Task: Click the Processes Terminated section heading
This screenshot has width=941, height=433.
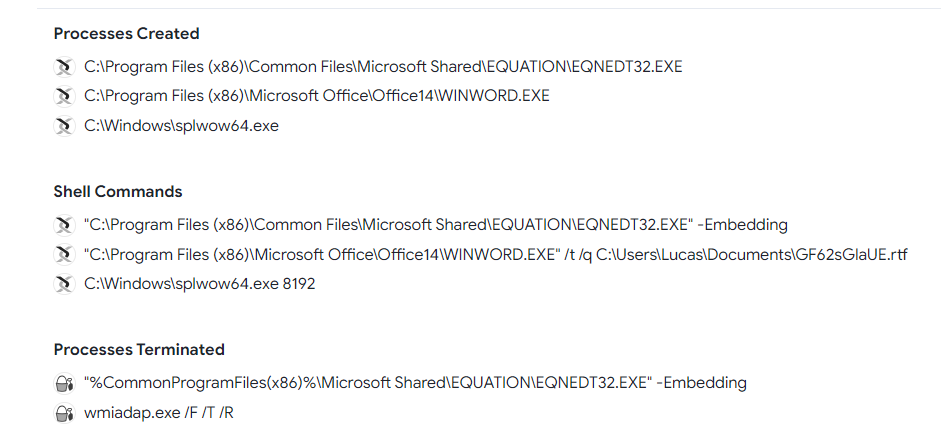Action: tap(139, 350)
